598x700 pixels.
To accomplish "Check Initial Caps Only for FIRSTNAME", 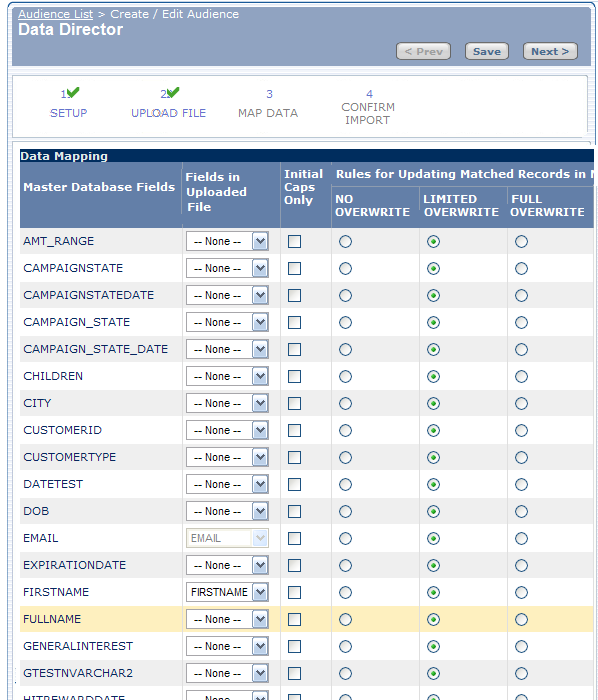I will click(294, 592).
